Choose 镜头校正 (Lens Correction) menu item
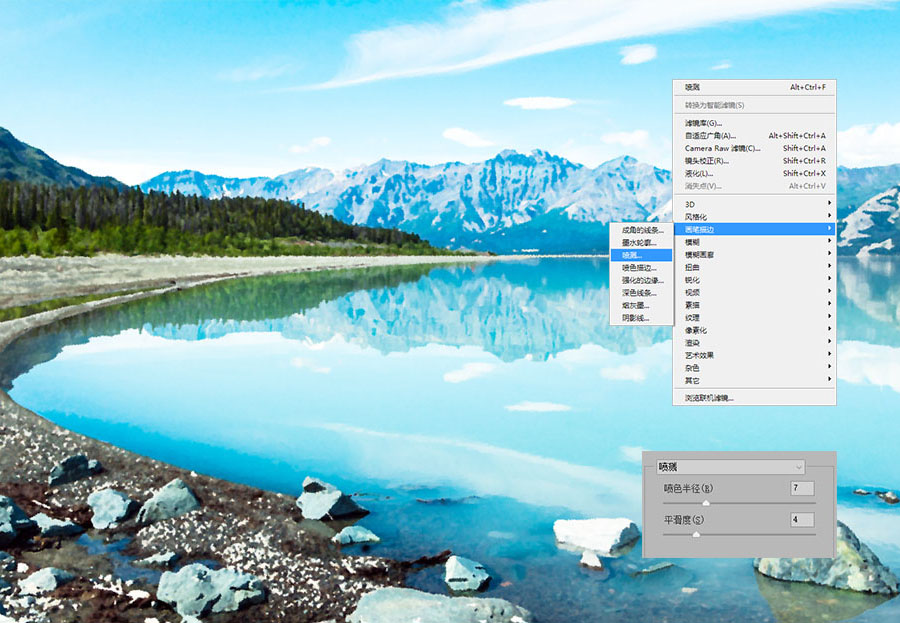The image size is (900, 623). 754,161
